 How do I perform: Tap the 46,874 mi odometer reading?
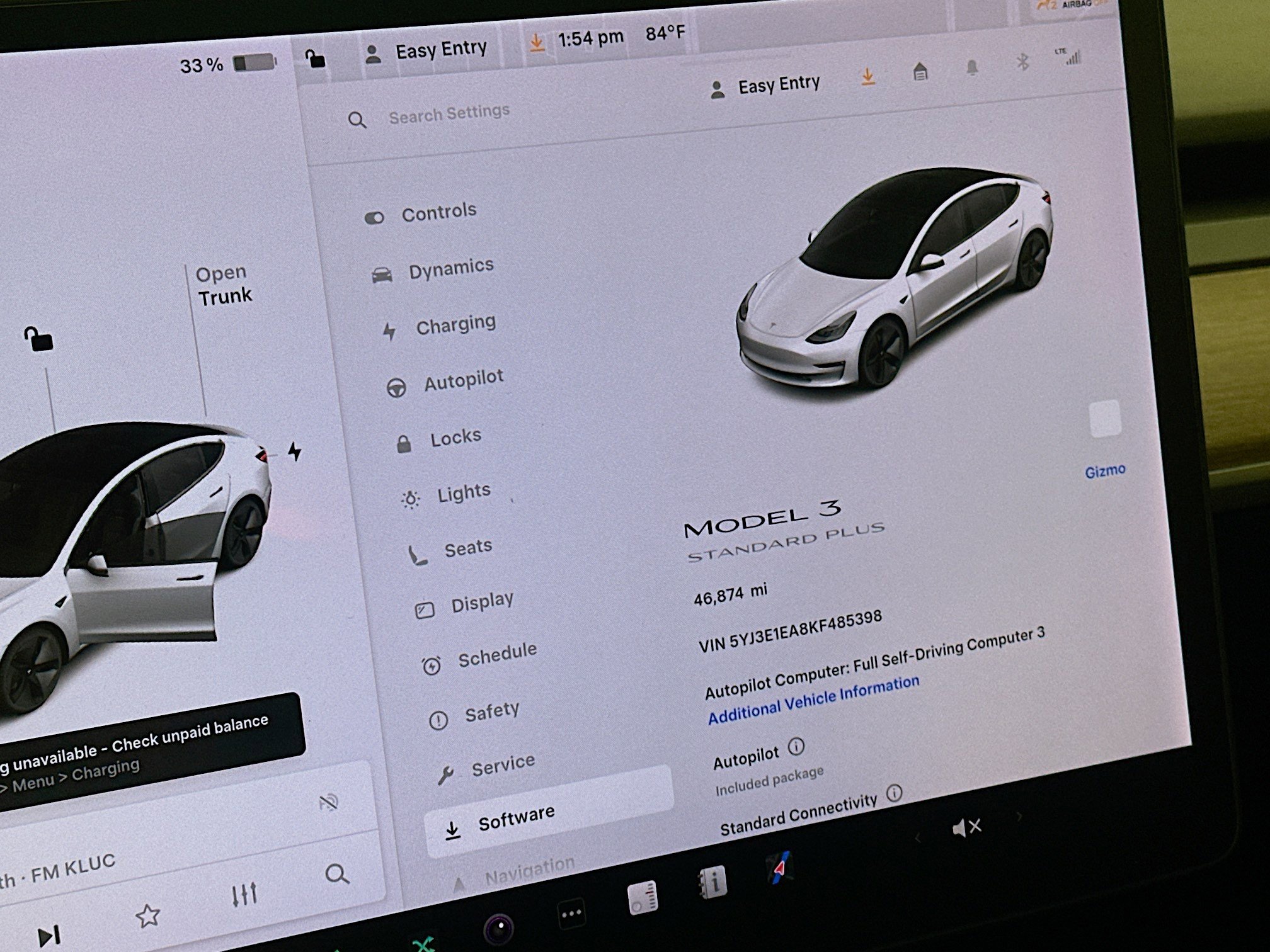pos(731,593)
